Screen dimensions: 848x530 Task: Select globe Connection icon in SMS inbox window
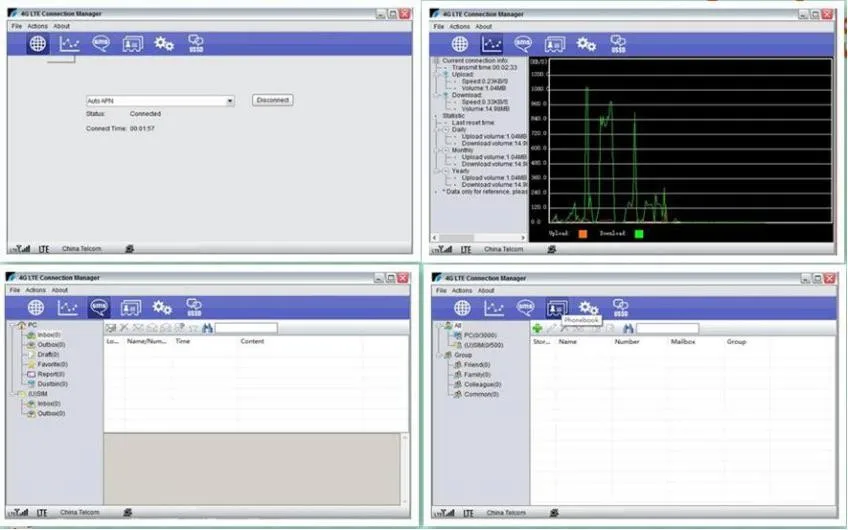click(36, 307)
